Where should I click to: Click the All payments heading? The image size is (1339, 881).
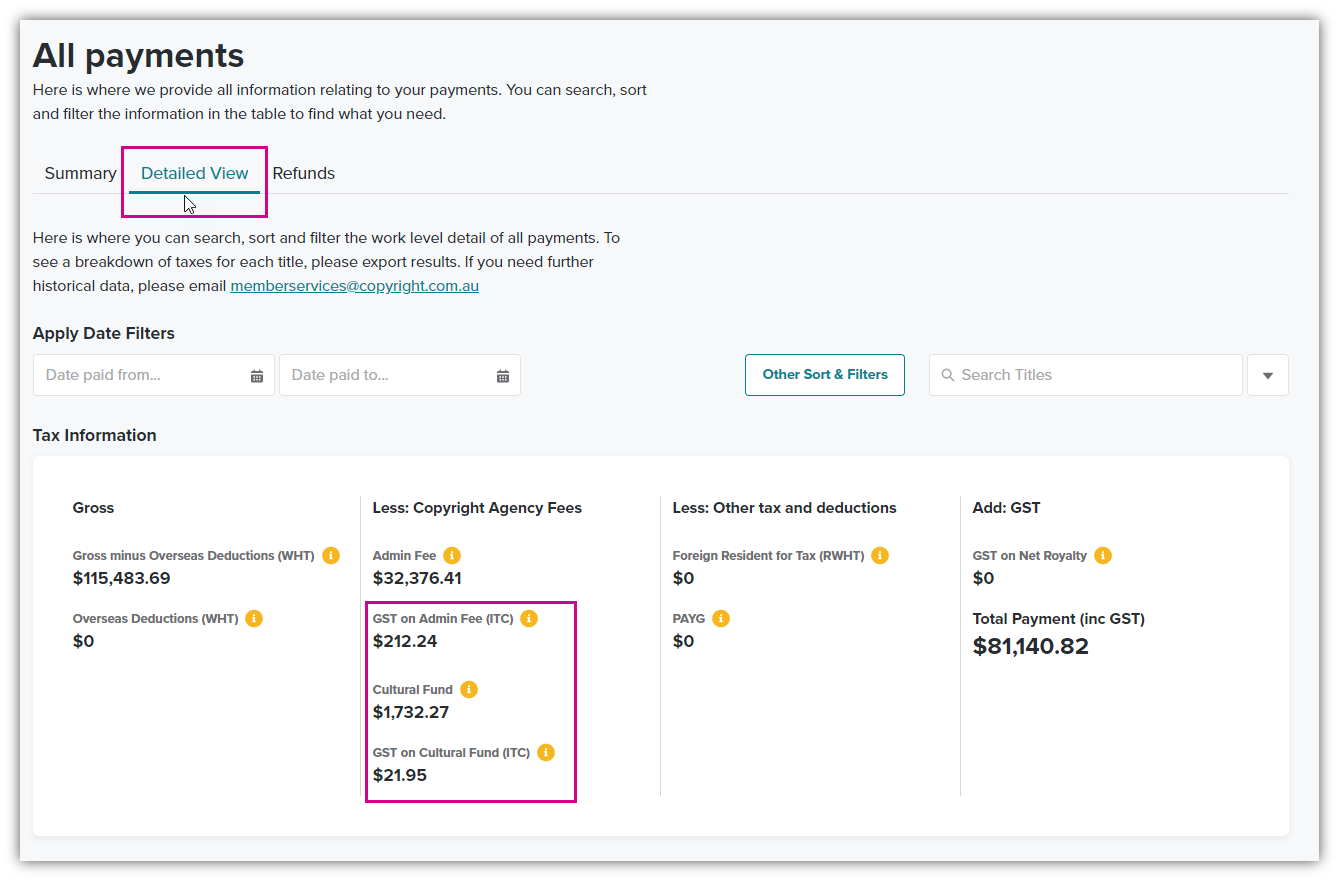139,55
